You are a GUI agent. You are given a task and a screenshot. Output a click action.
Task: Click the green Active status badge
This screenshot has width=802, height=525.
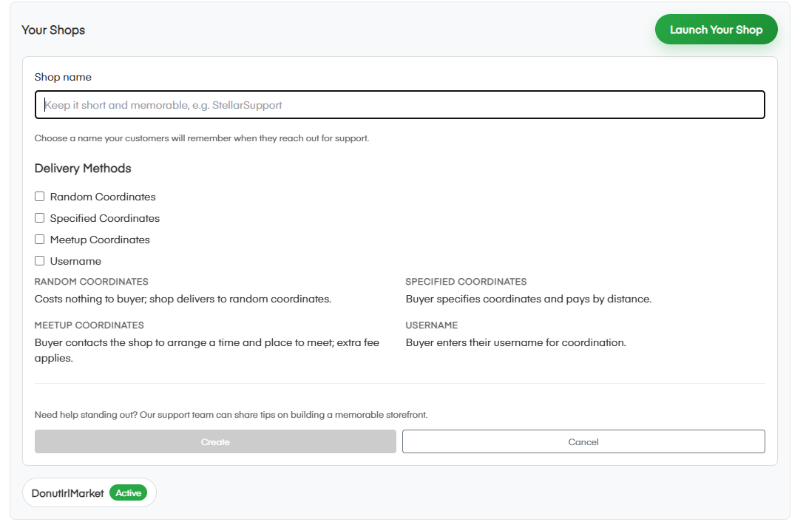tap(128, 493)
